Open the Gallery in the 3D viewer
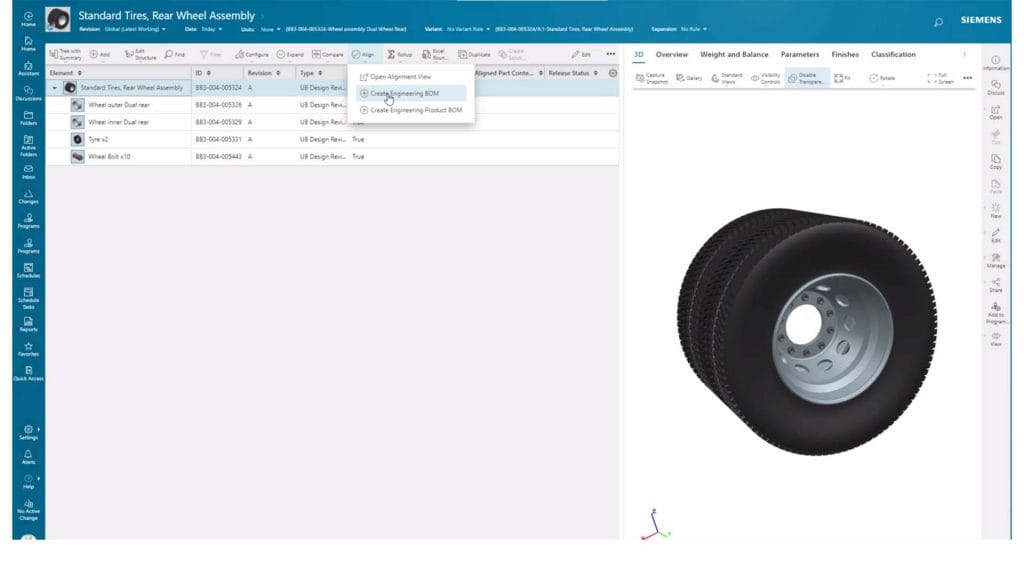1024x576 pixels. pos(690,76)
